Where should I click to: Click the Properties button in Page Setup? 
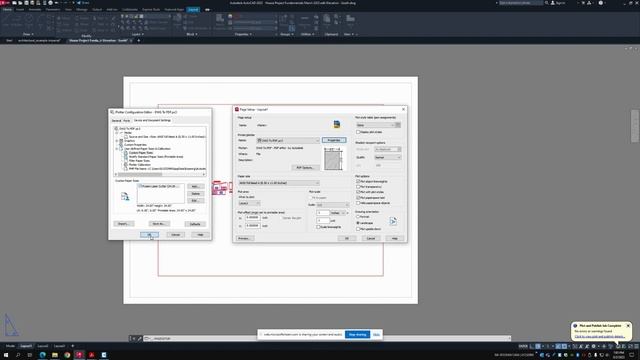[x=334, y=140]
